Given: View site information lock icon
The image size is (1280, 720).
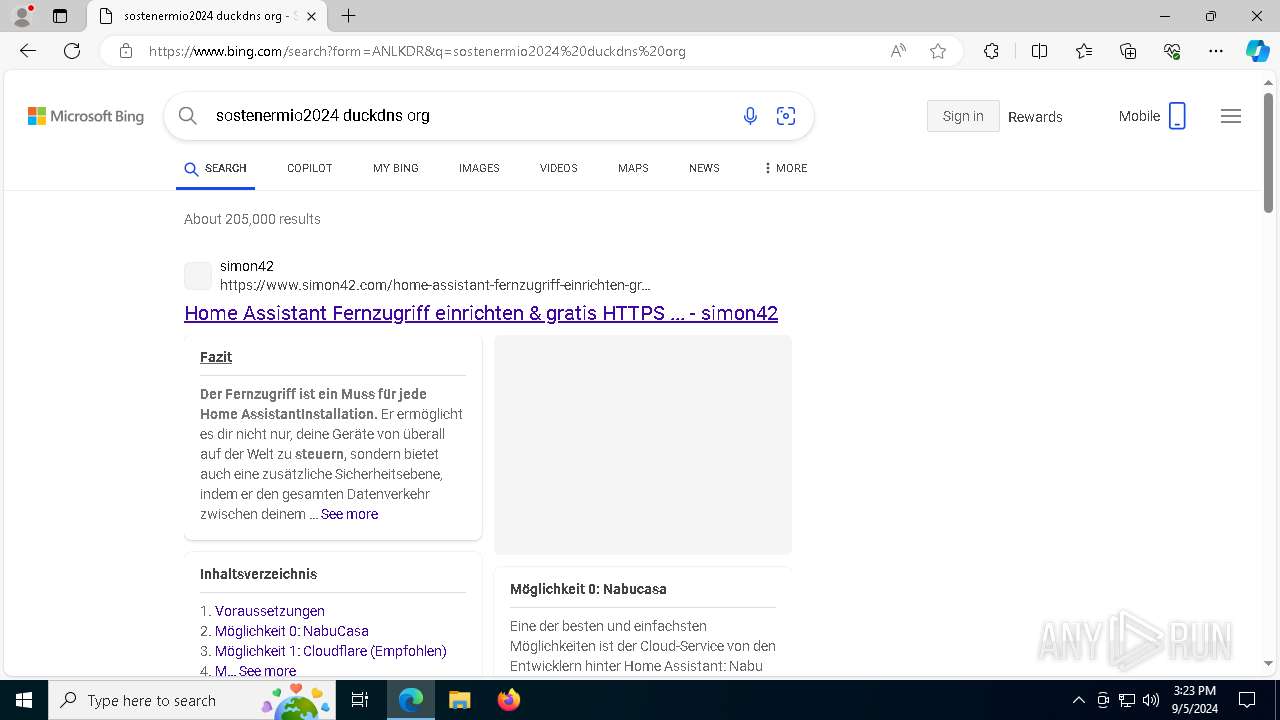Looking at the screenshot, I should coord(126,51).
